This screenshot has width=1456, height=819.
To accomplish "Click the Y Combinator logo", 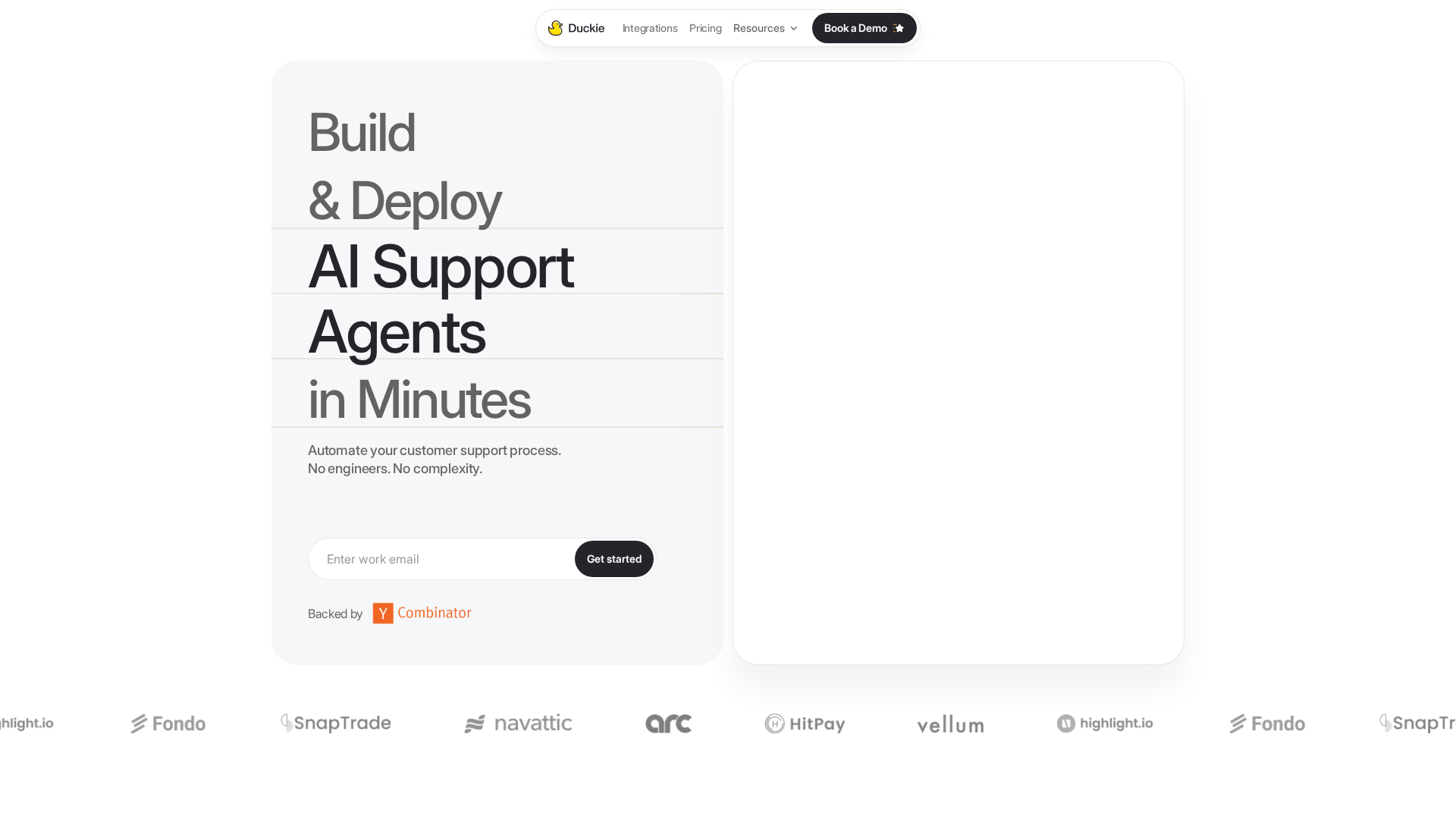I will click(x=422, y=613).
